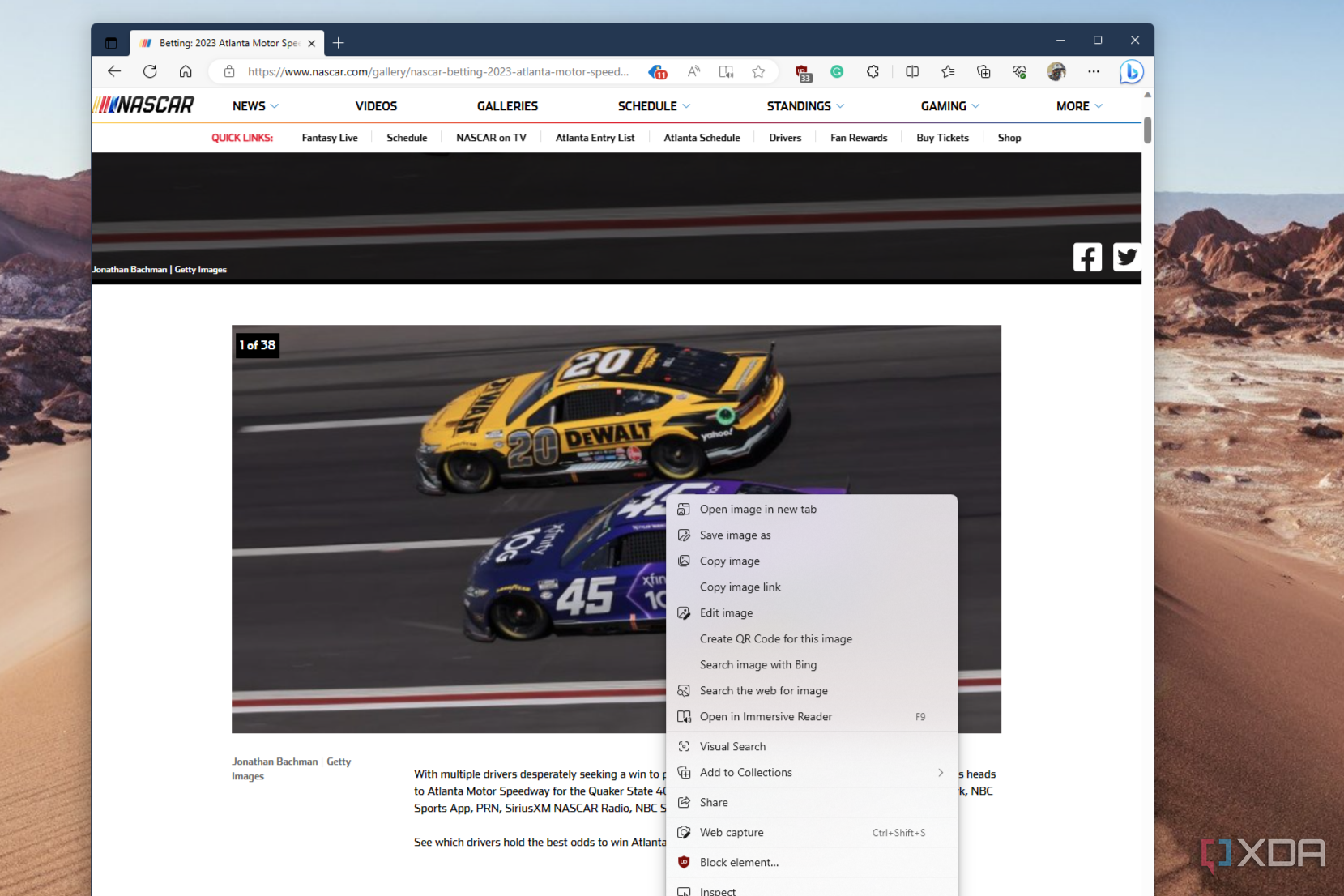Open Fantasy Live quick link
The image size is (1344, 896).
330,138
